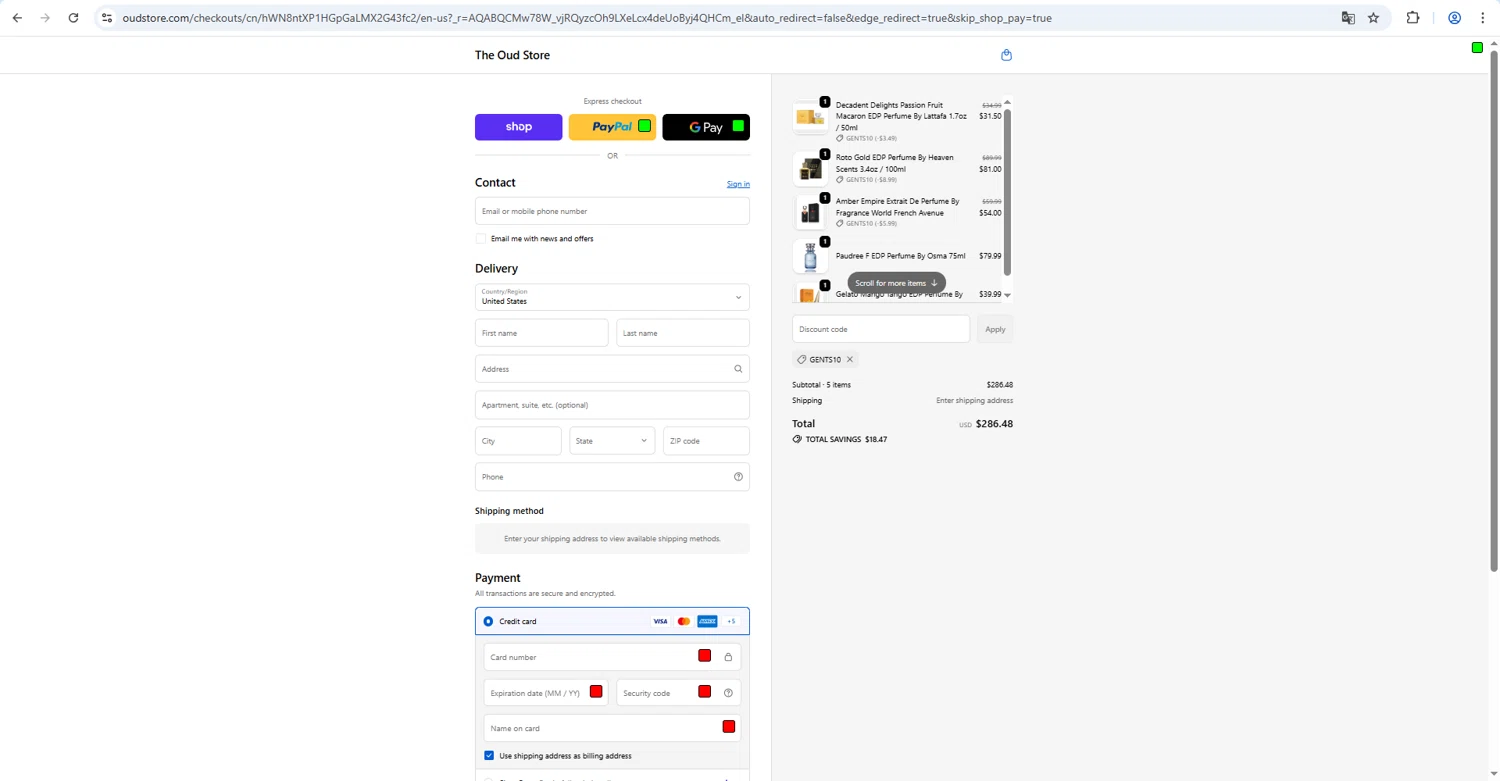Show the +5 more card brands
The height and width of the screenshot is (781, 1500).
731,621
